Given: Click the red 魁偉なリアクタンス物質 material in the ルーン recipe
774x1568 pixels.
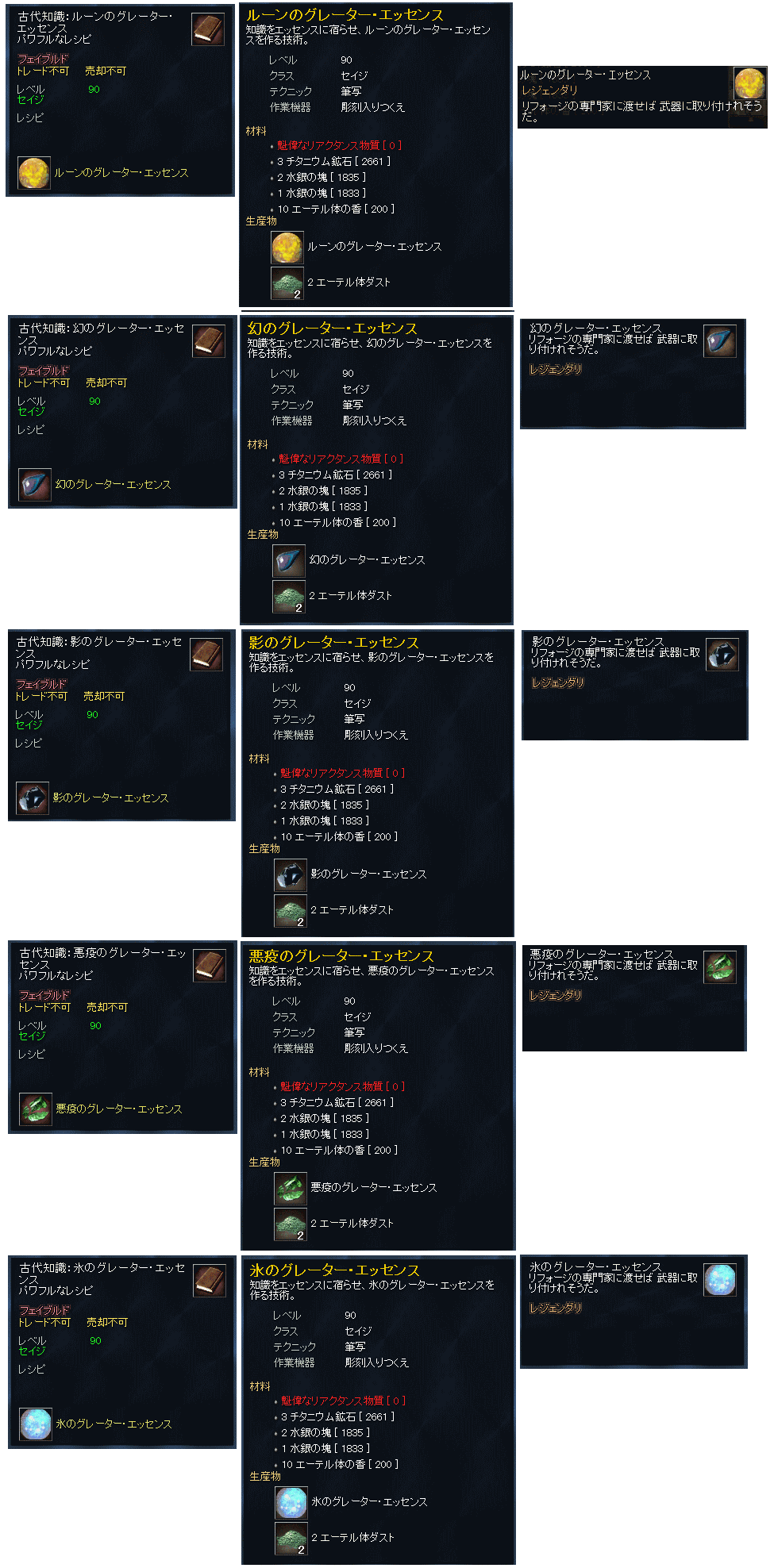Looking at the screenshot, I should (x=339, y=145).
